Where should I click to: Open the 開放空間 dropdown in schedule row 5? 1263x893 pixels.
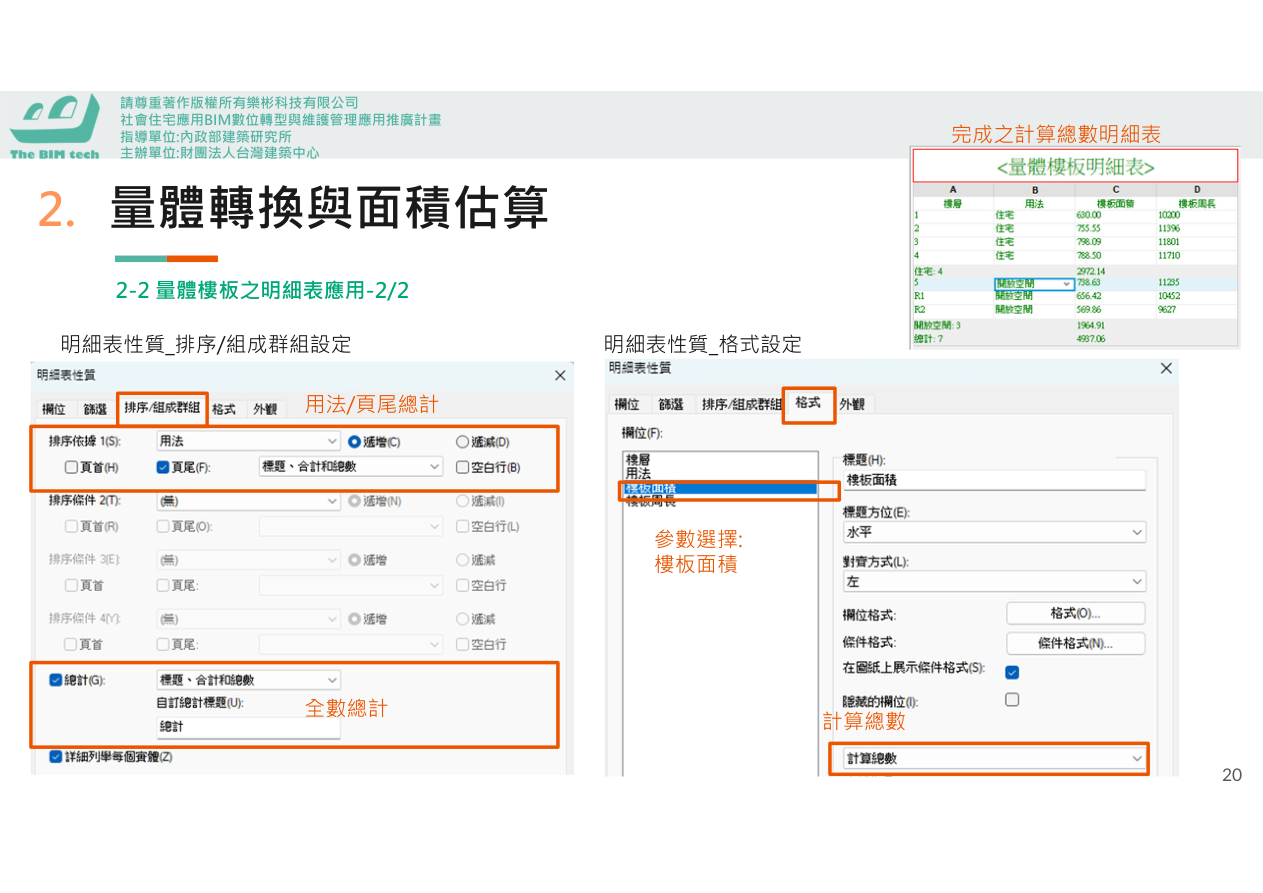(1035, 284)
